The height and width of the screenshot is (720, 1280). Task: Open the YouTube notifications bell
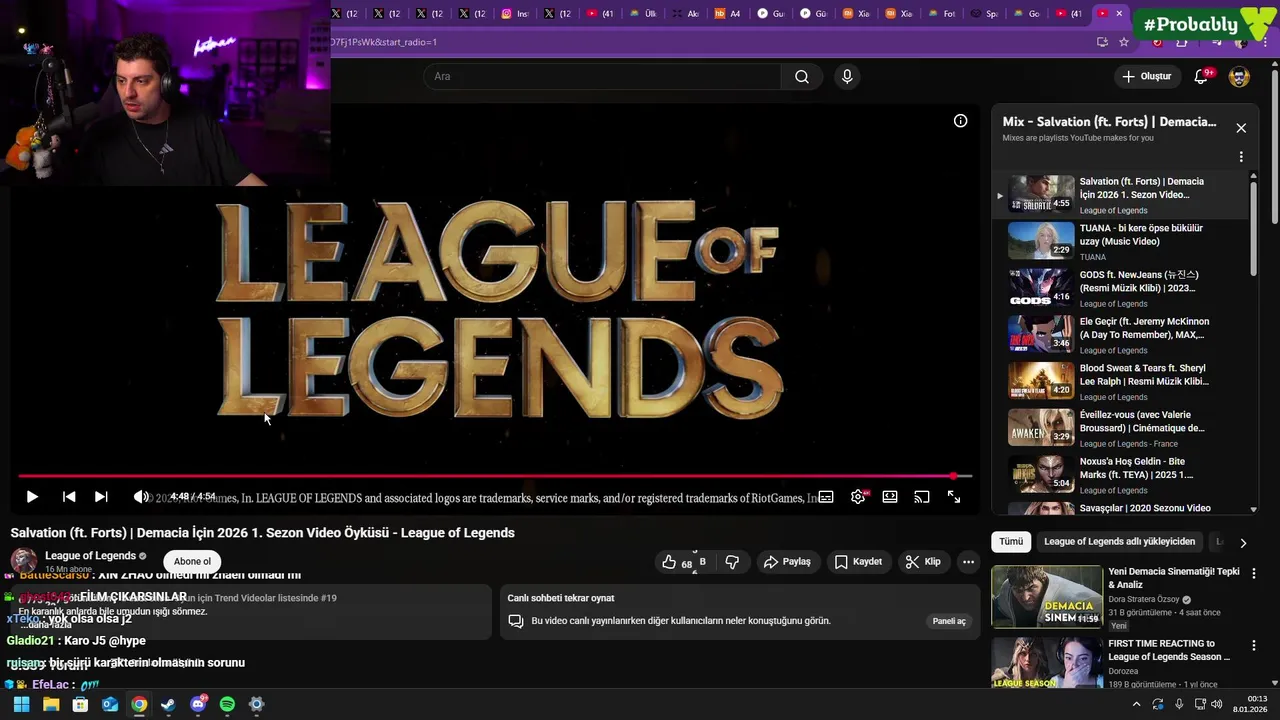[x=1201, y=77]
